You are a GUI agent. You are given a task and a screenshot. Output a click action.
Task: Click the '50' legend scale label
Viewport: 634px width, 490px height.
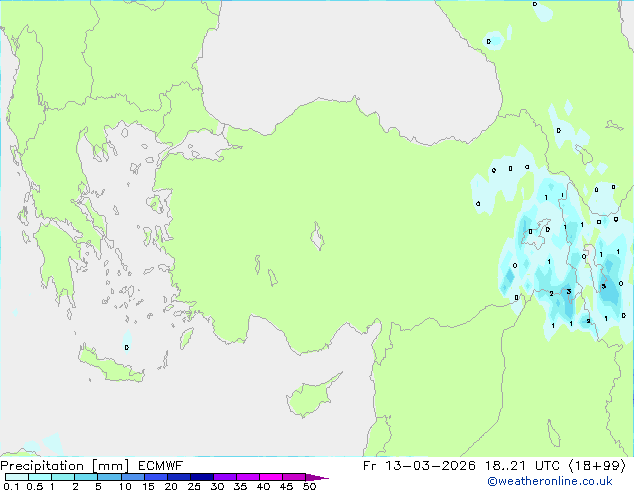click(309, 486)
